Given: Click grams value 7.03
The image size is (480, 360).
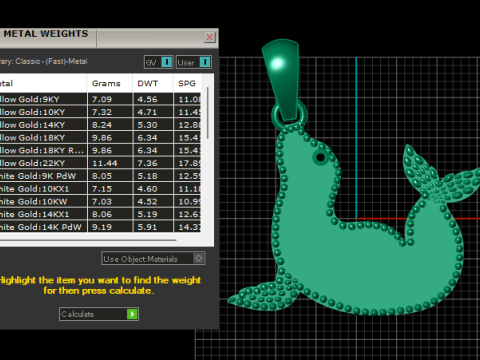Looking at the screenshot, I should tap(102, 202).
